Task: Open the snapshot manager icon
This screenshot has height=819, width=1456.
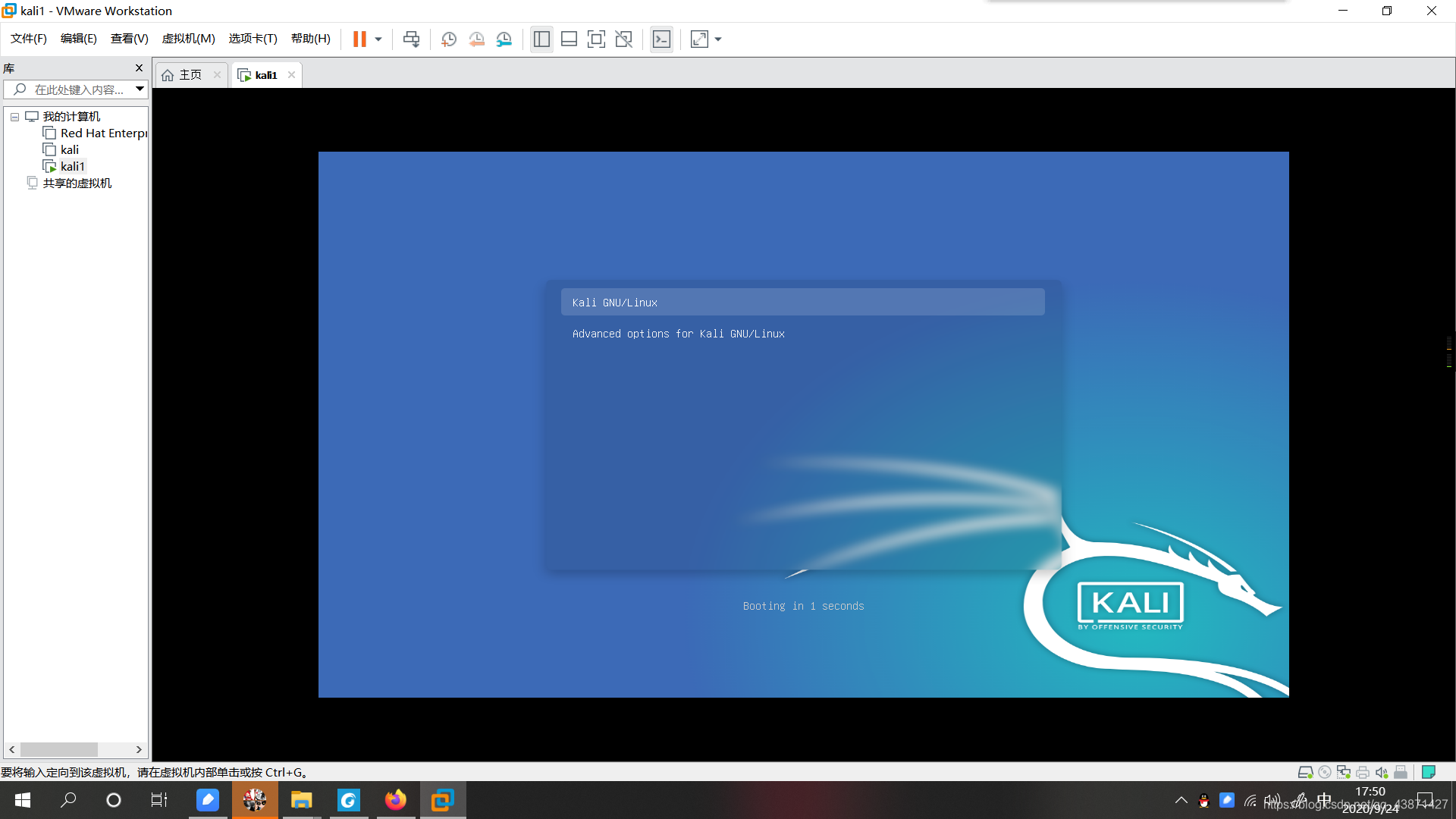Action: point(504,39)
